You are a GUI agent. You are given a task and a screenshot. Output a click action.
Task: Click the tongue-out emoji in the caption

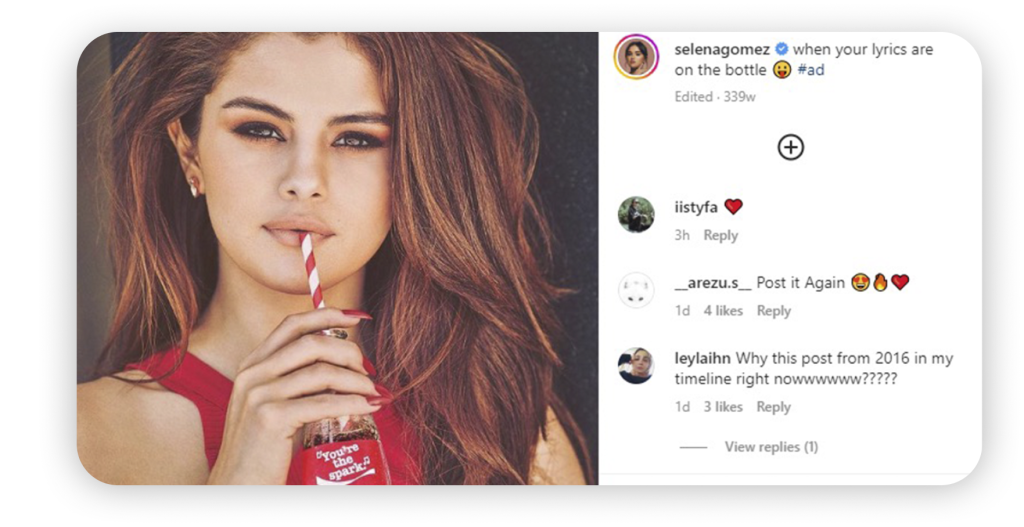click(x=782, y=70)
